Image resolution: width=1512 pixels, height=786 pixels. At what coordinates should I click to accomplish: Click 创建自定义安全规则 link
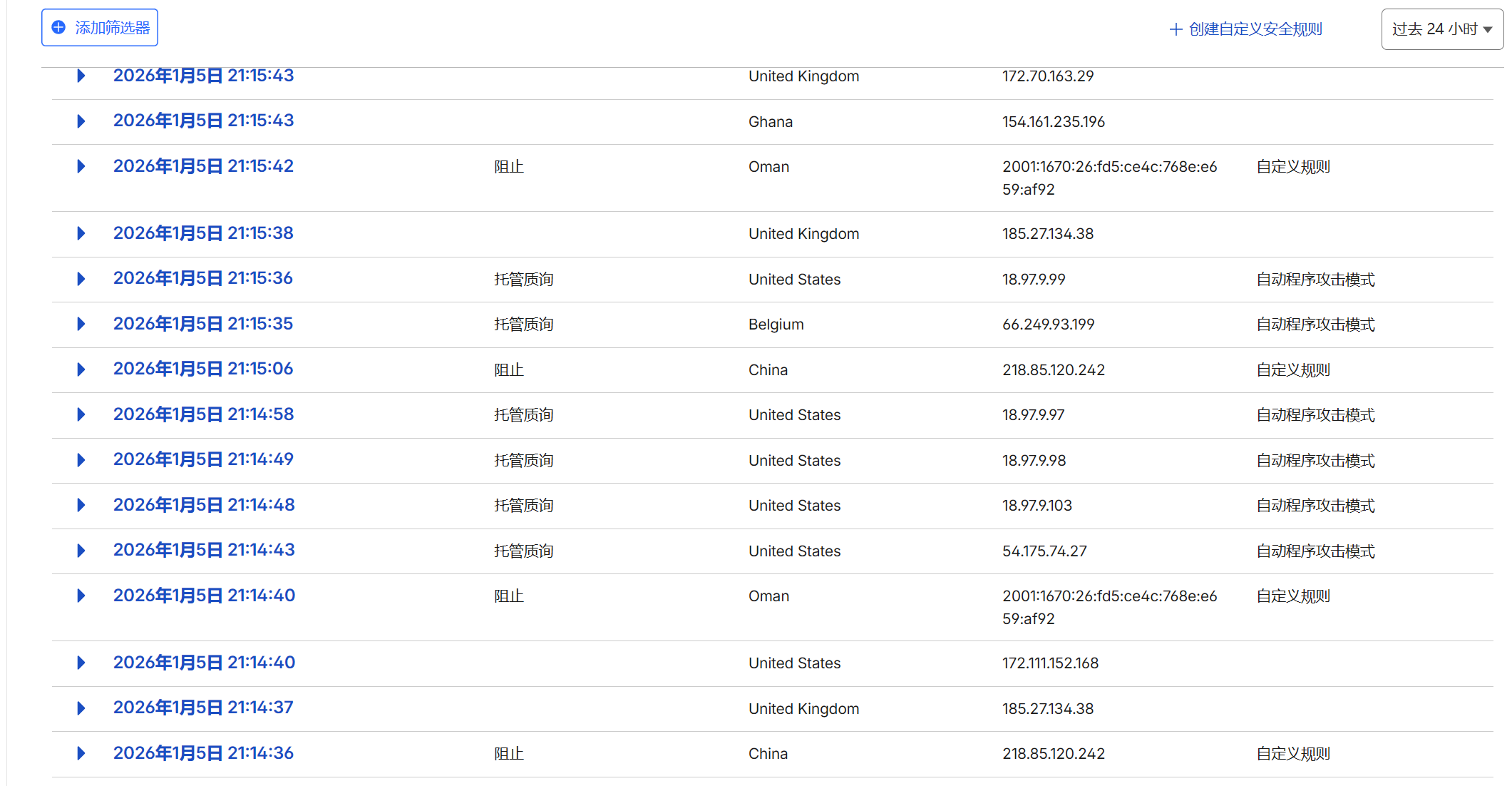1255,29
